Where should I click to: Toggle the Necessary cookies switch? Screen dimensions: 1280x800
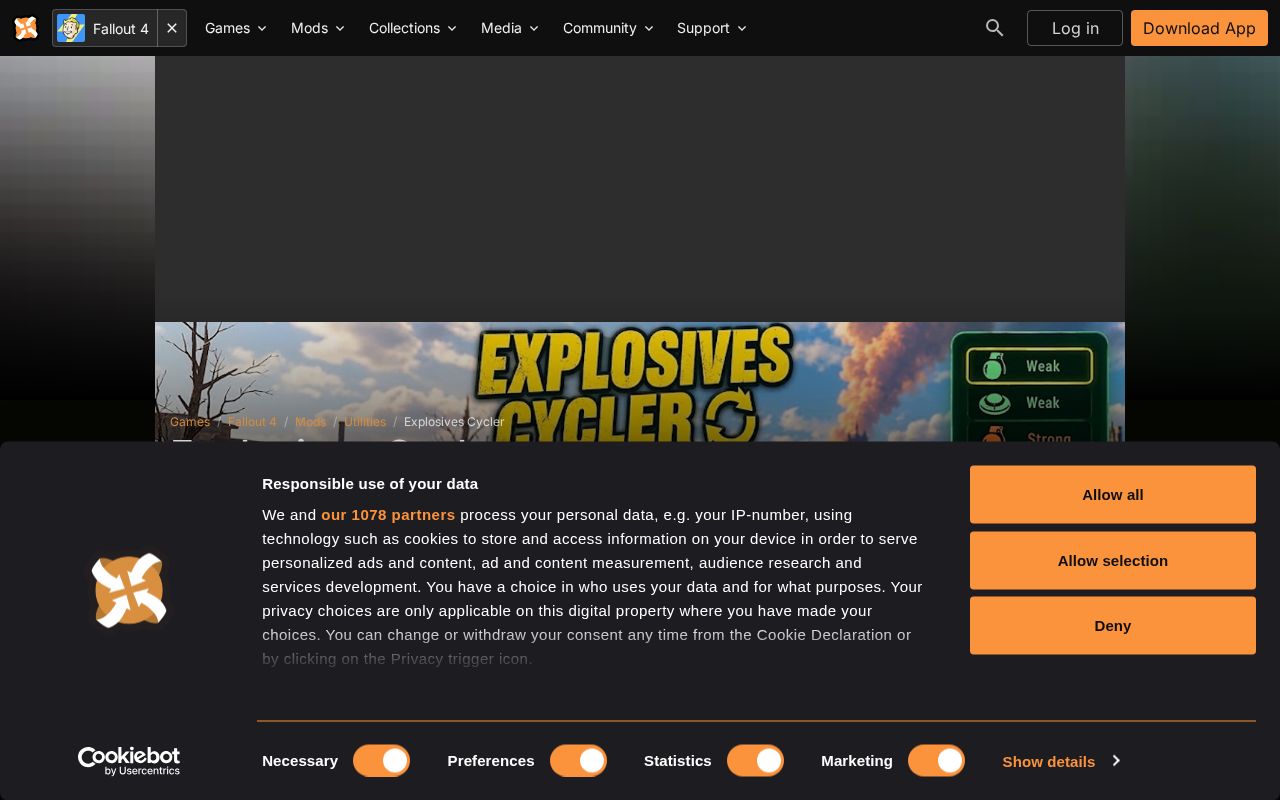pos(381,761)
